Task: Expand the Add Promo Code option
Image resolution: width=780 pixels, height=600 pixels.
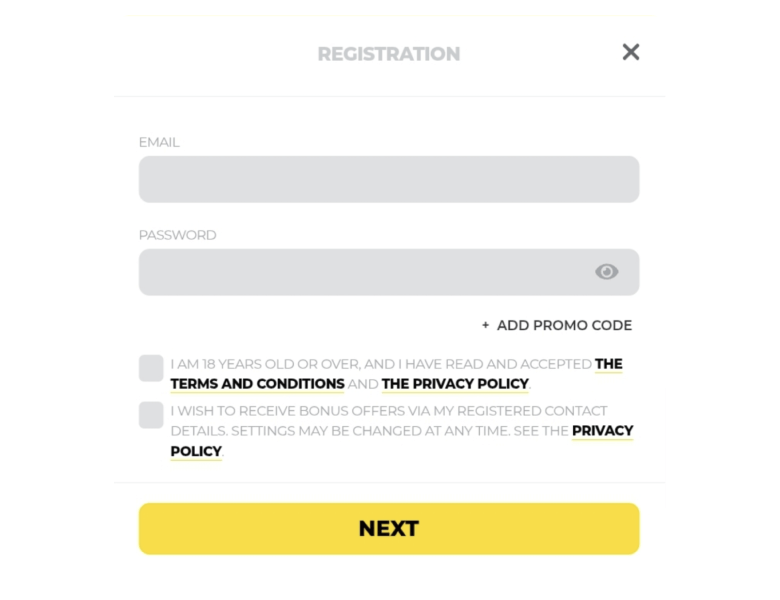Action: (x=564, y=325)
